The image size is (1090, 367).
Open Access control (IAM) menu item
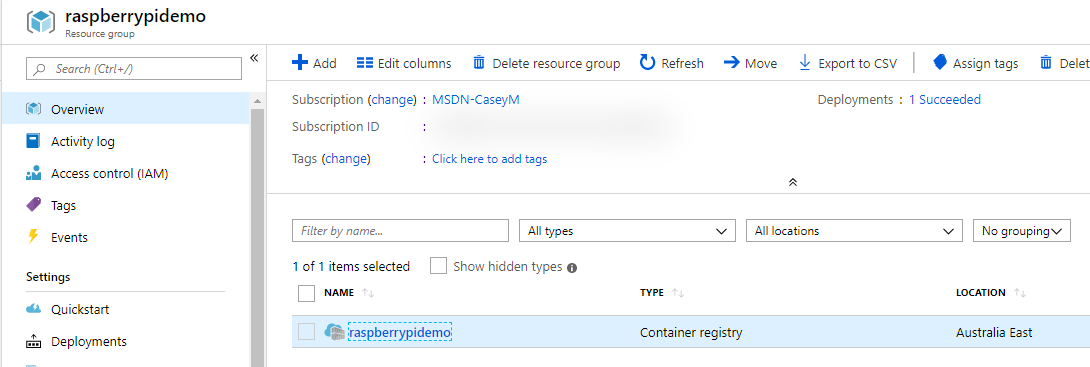point(125,173)
